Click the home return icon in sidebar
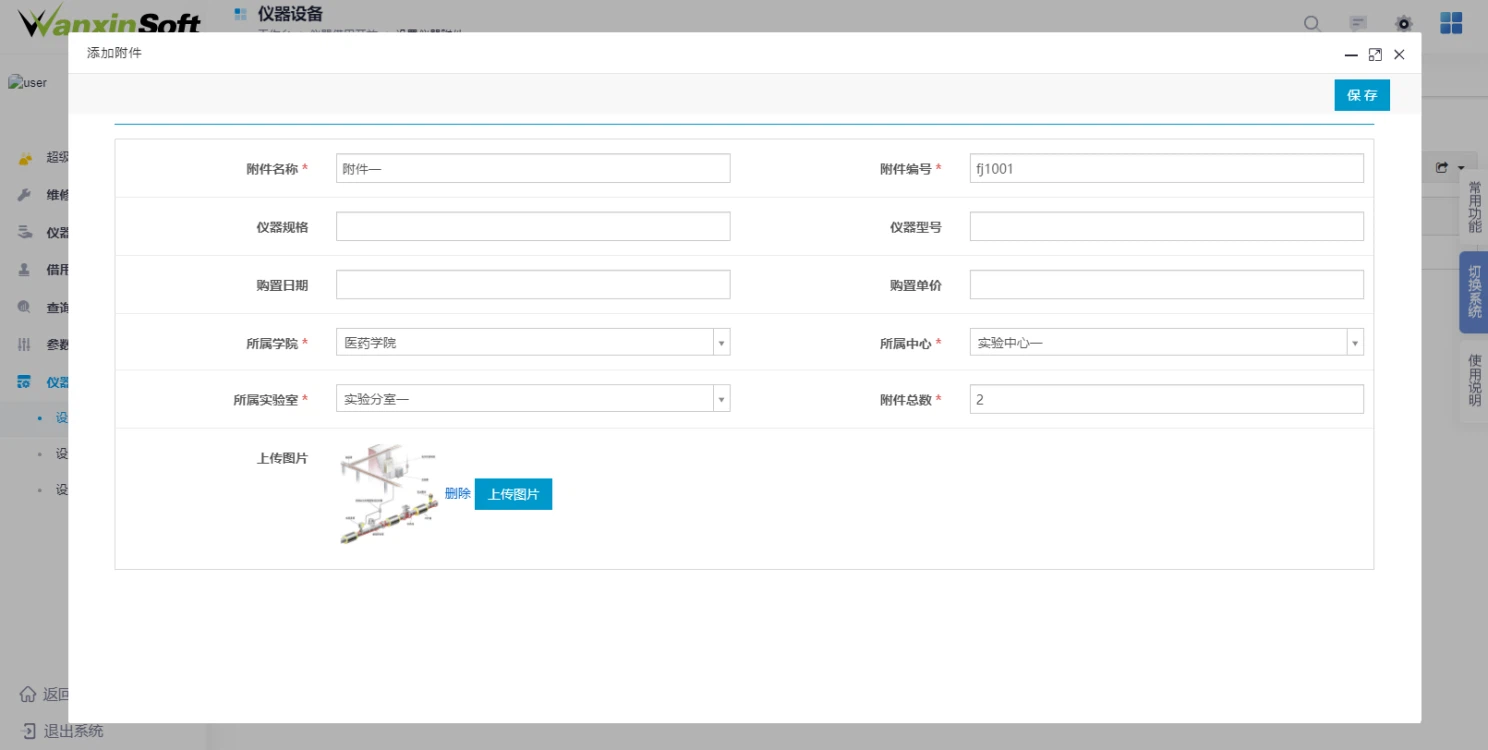Viewport: 1488px width, 750px height. [28, 694]
